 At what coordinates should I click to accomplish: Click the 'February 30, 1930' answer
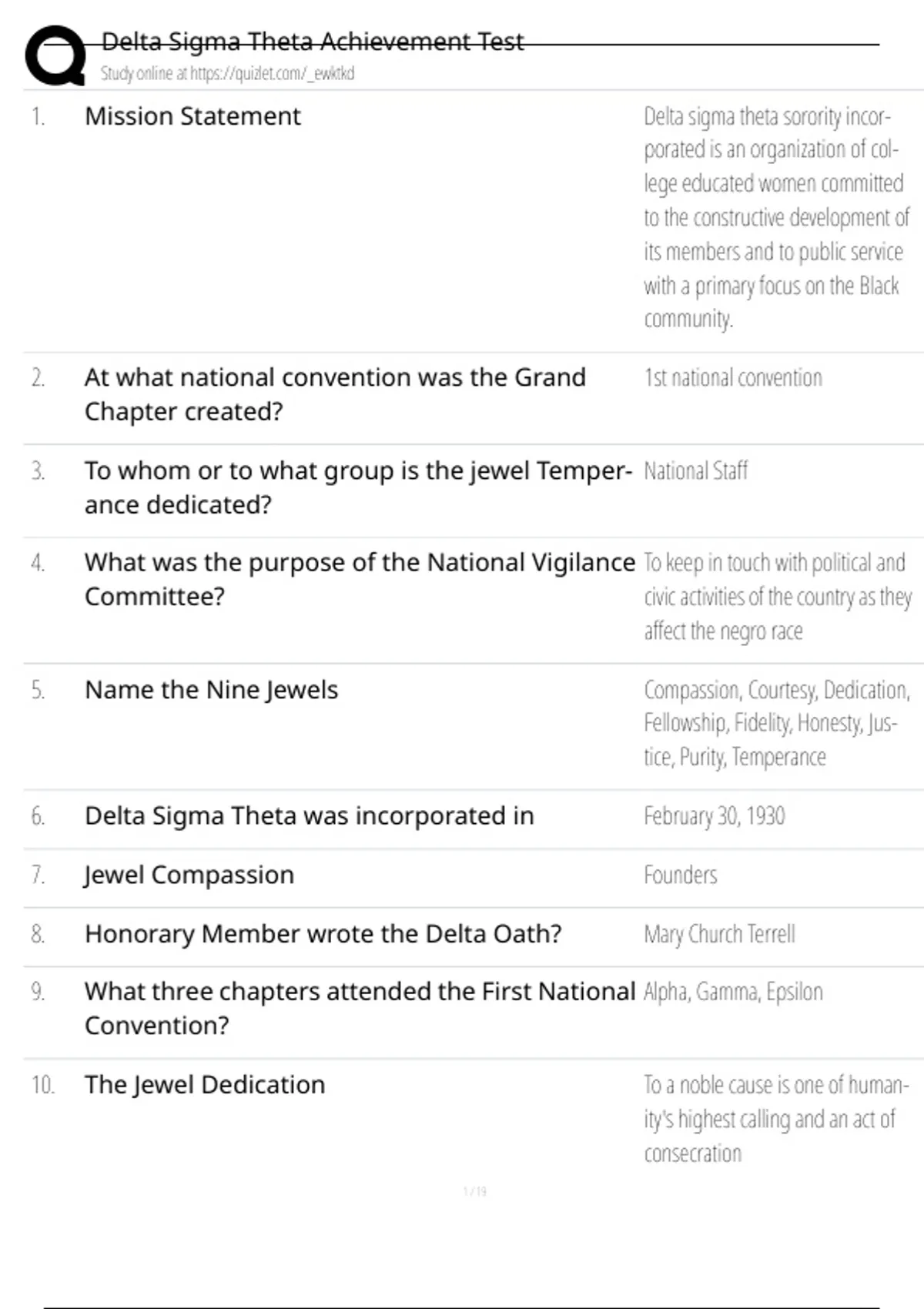[x=714, y=816]
